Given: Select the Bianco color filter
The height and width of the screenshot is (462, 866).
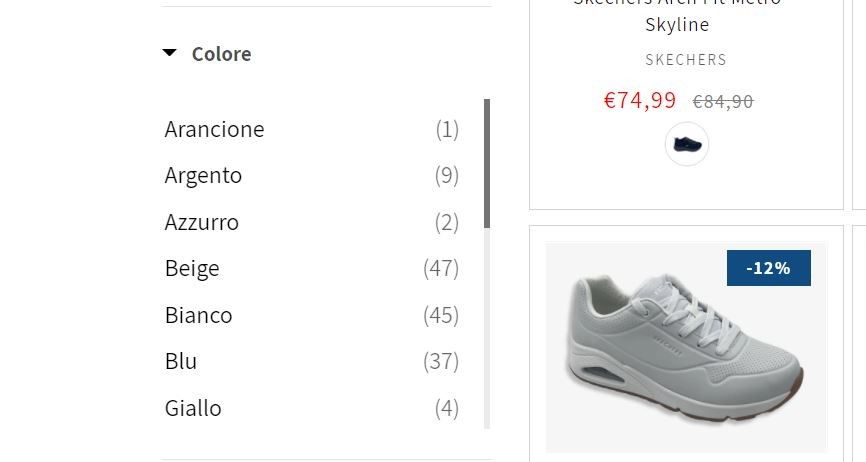Looking at the screenshot, I should point(311,315).
